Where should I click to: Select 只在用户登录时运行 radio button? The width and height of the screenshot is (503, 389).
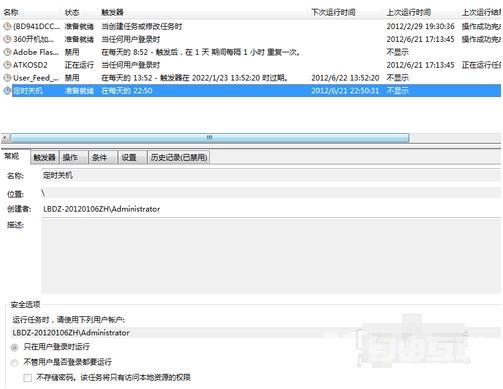(x=14, y=347)
